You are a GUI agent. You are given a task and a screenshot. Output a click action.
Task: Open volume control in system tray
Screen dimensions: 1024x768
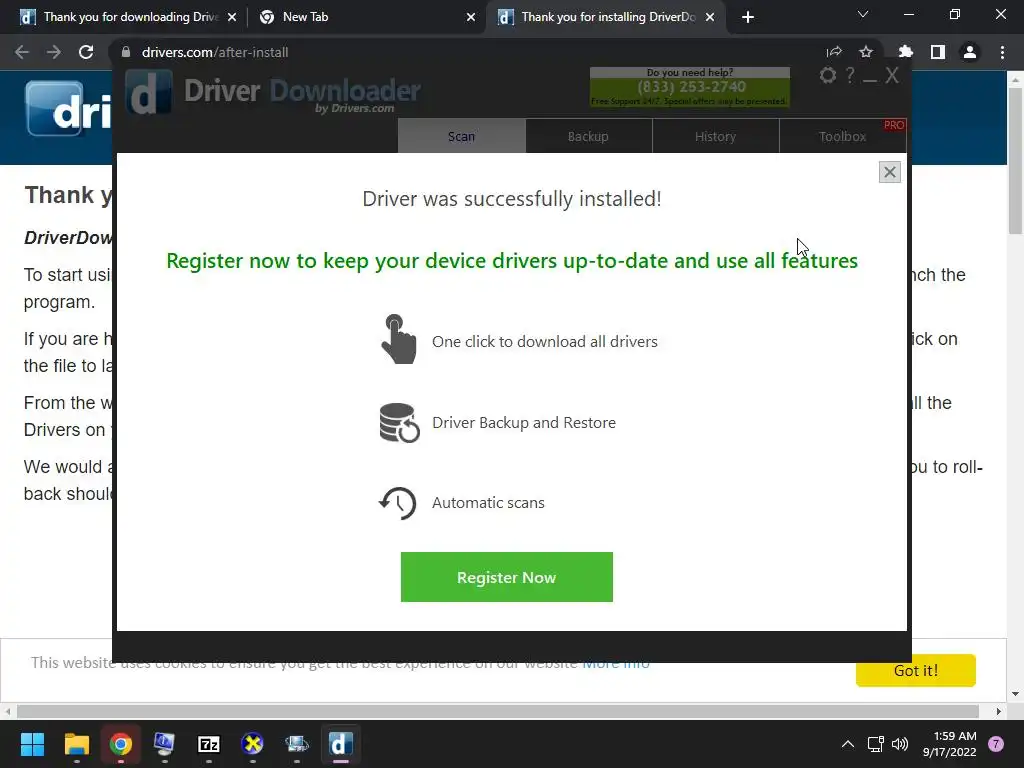click(900, 744)
